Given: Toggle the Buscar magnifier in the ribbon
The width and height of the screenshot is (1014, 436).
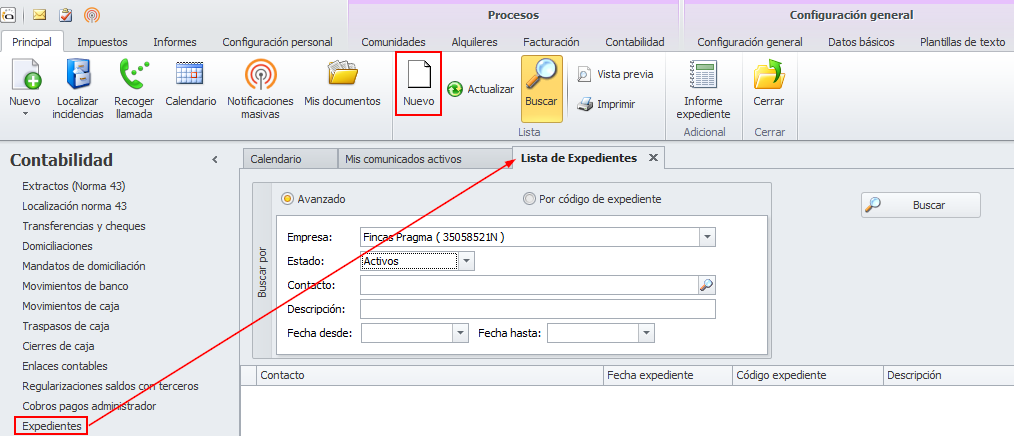Looking at the screenshot, I should 541,89.
